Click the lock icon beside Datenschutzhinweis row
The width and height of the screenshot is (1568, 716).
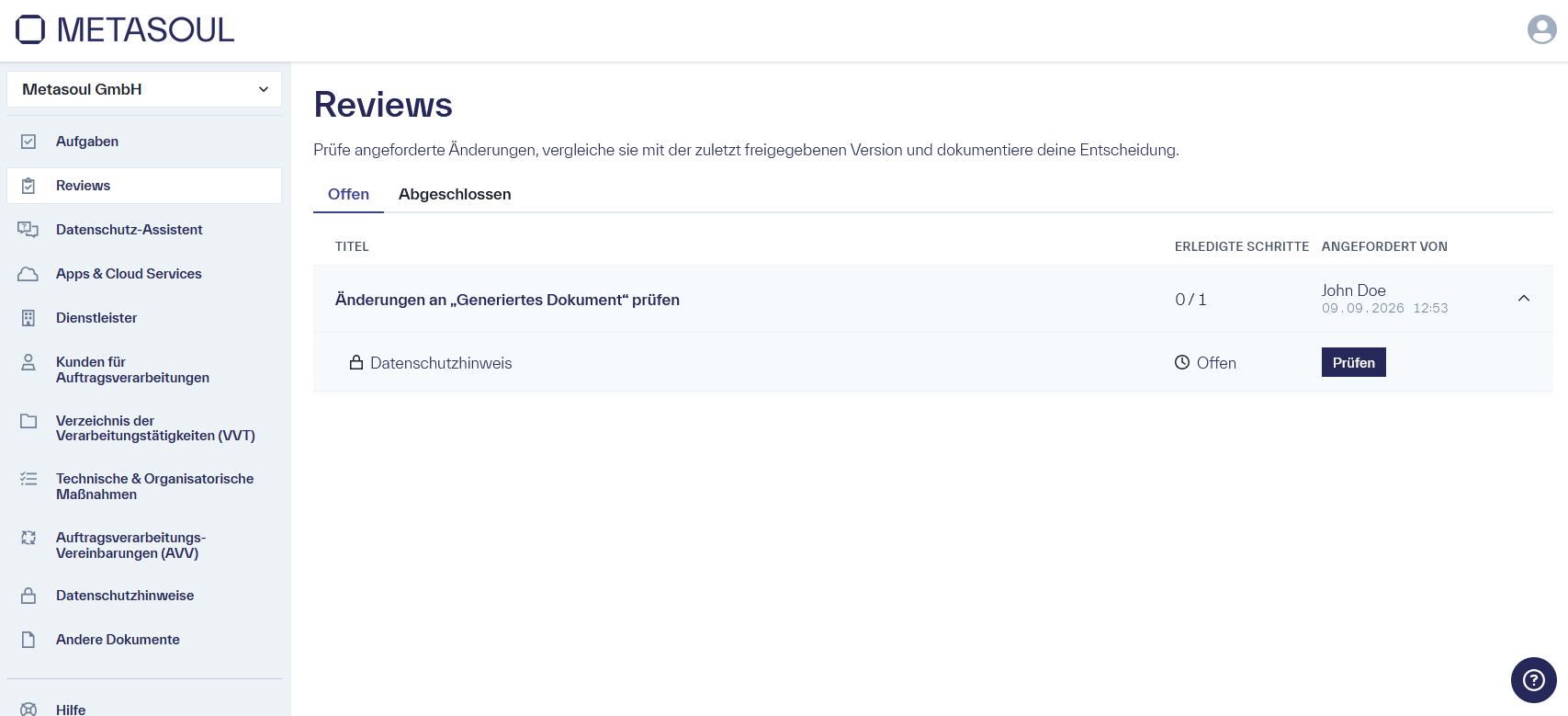pos(356,363)
